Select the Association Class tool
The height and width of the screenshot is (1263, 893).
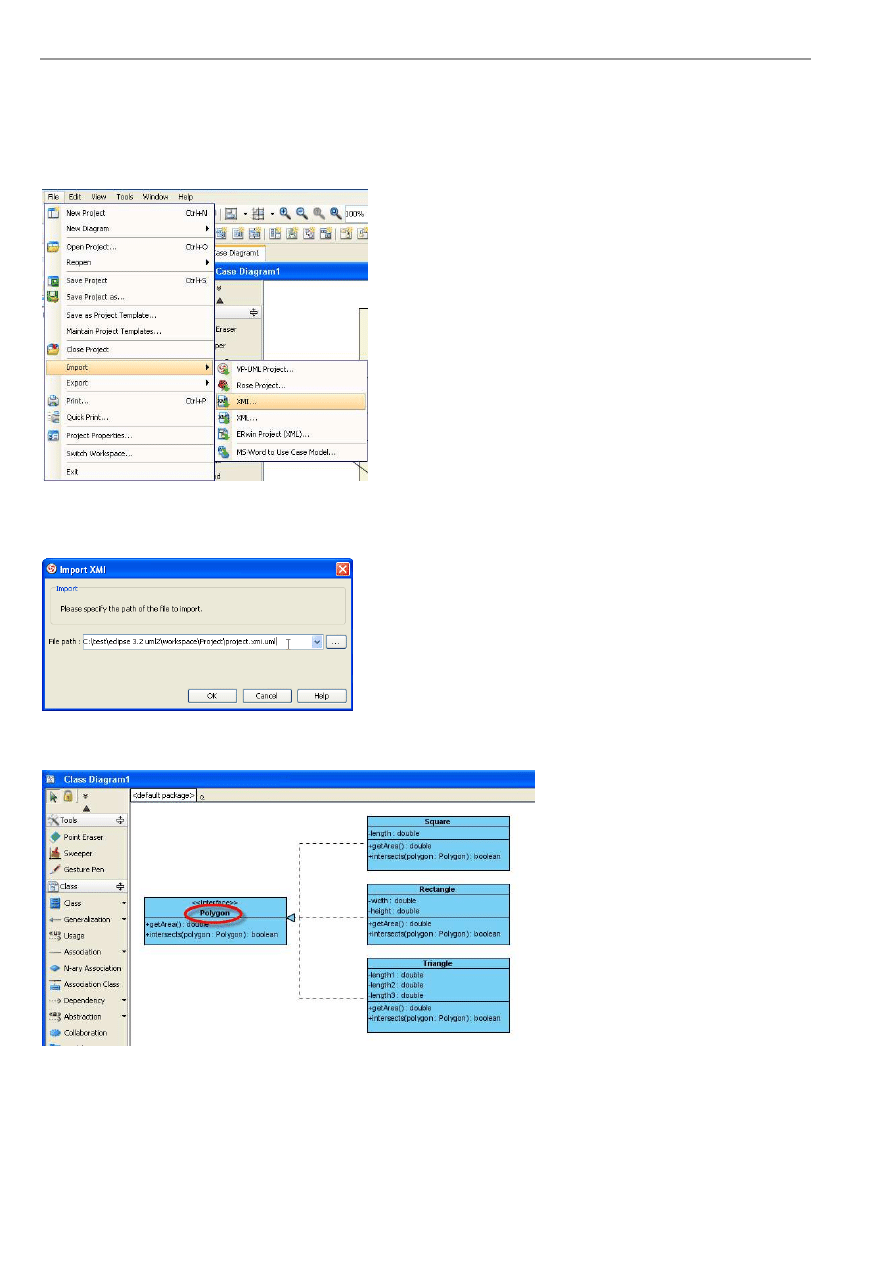pyautogui.click(x=90, y=984)
